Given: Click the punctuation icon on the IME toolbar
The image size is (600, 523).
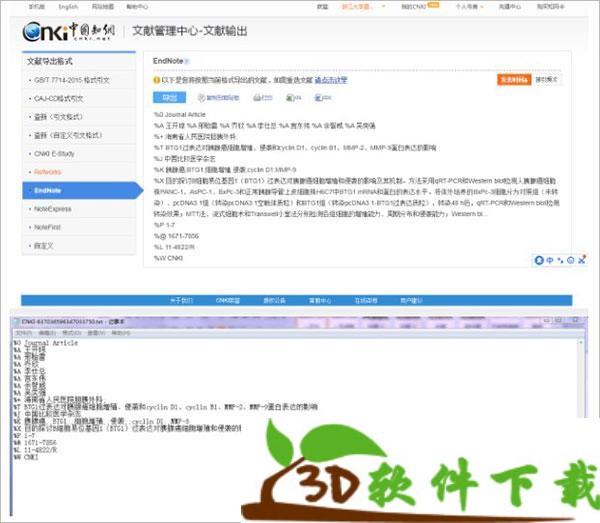Looking at the screenshot, I should 560,260.
